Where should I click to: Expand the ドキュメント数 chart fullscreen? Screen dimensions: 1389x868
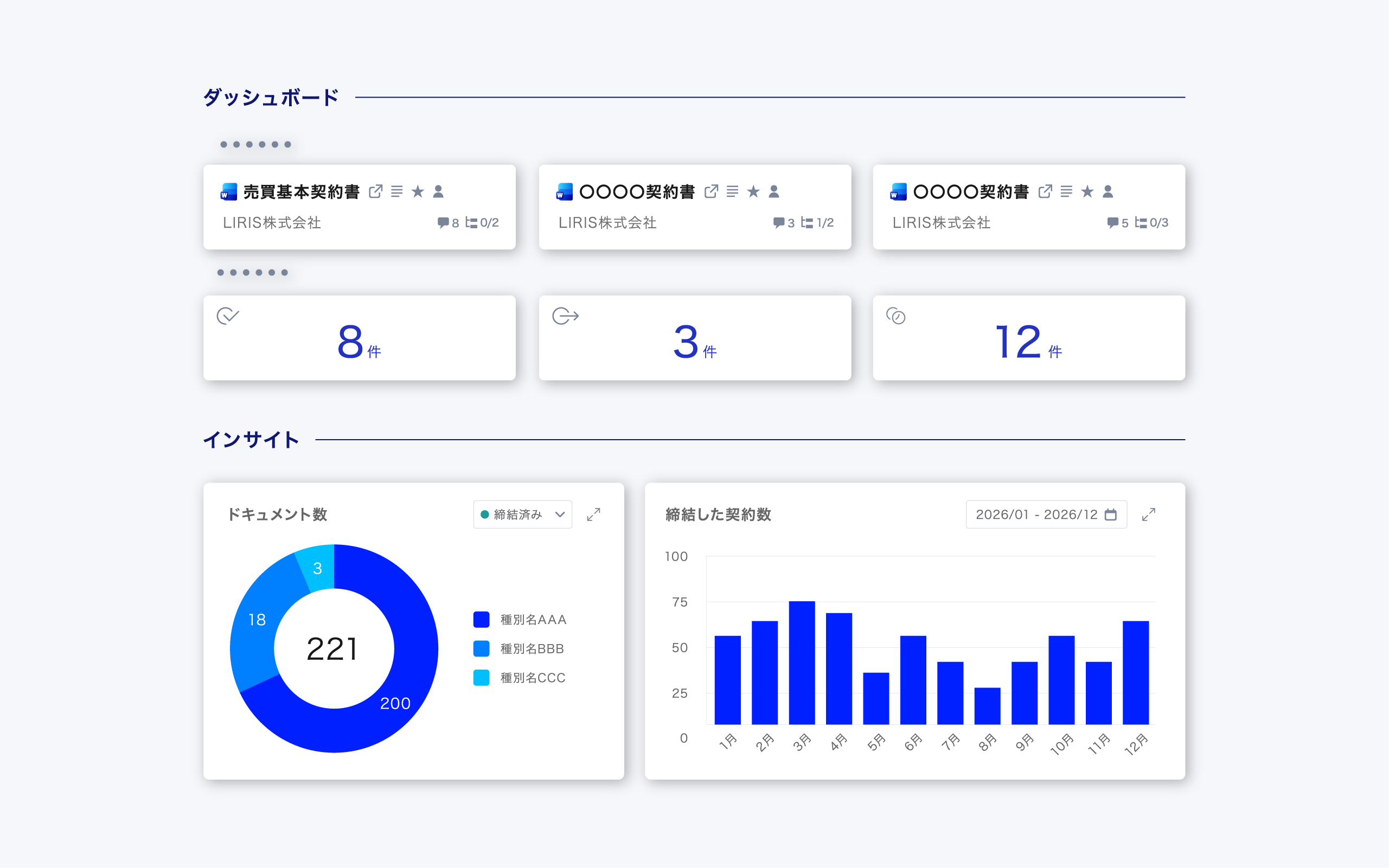(594, 515)
